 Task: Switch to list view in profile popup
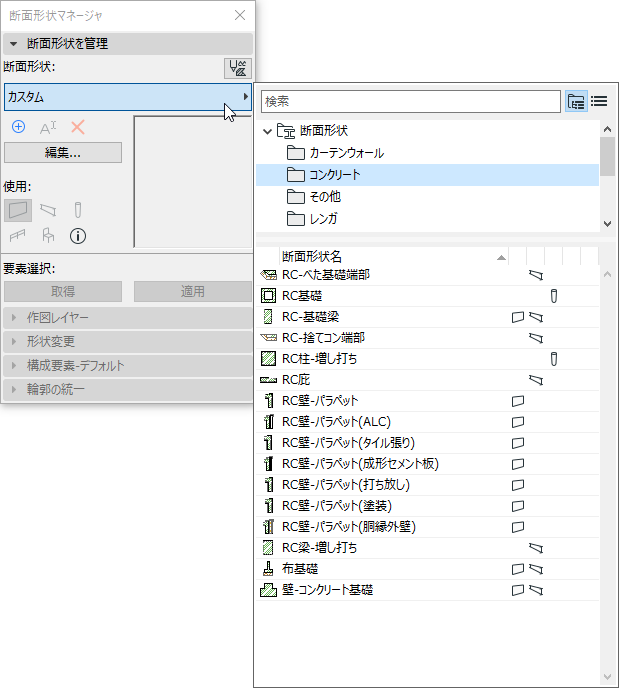pos(599,101)
